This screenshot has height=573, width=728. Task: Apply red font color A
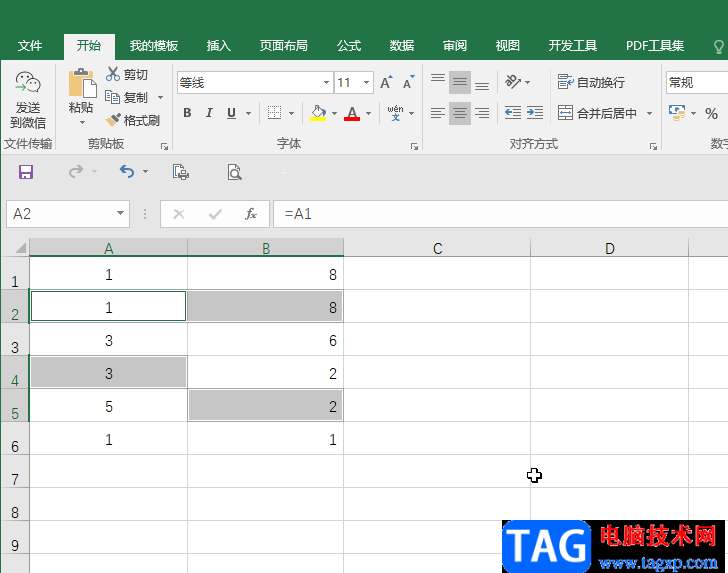coord(352,113)
